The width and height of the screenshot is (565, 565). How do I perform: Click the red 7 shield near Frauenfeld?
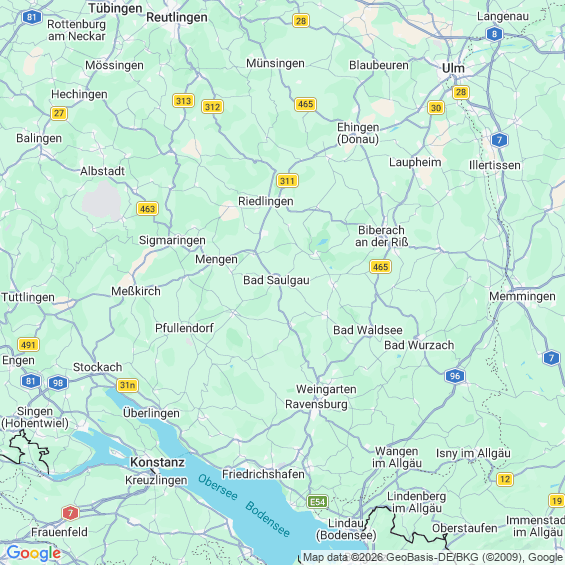tap(70, 513)
